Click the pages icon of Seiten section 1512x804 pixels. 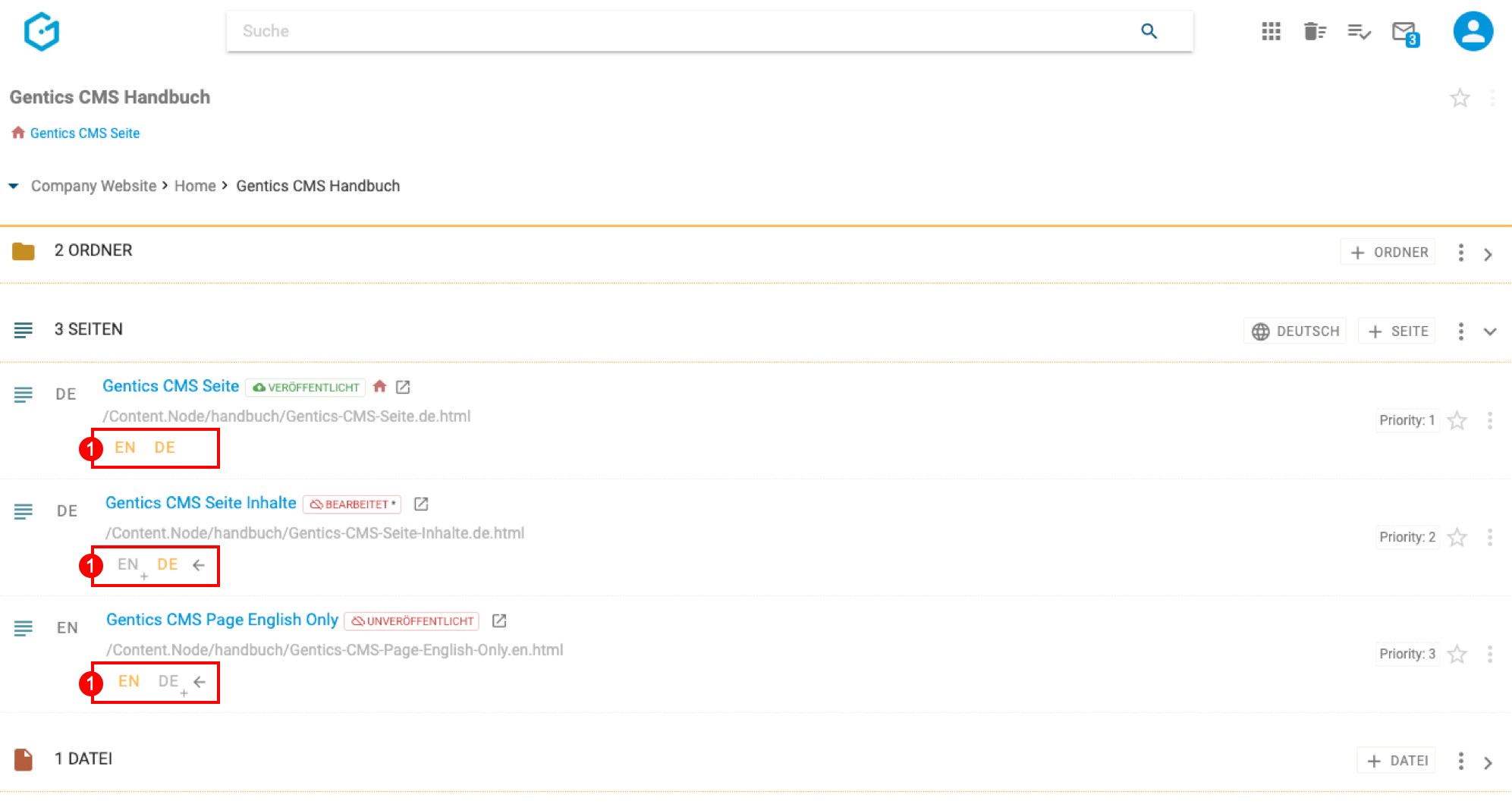point(24,330)
